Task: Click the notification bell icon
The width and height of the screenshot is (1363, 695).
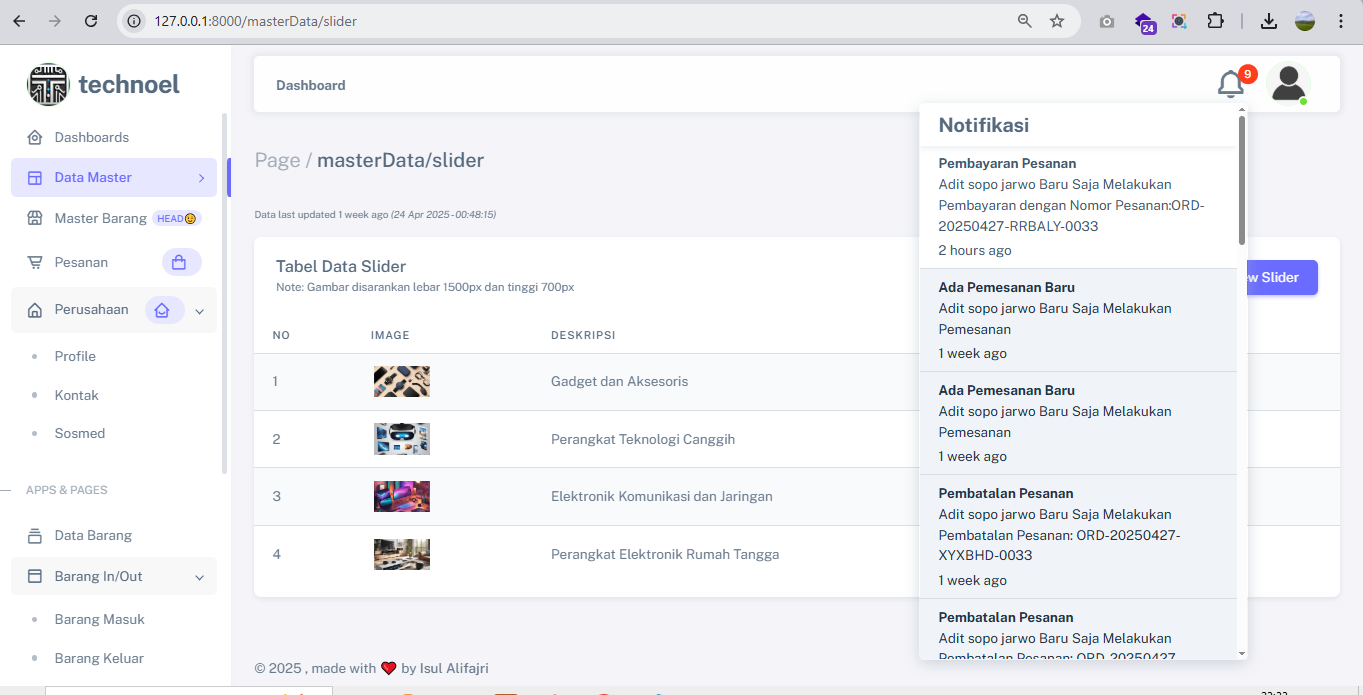Action: point(1230,85)
